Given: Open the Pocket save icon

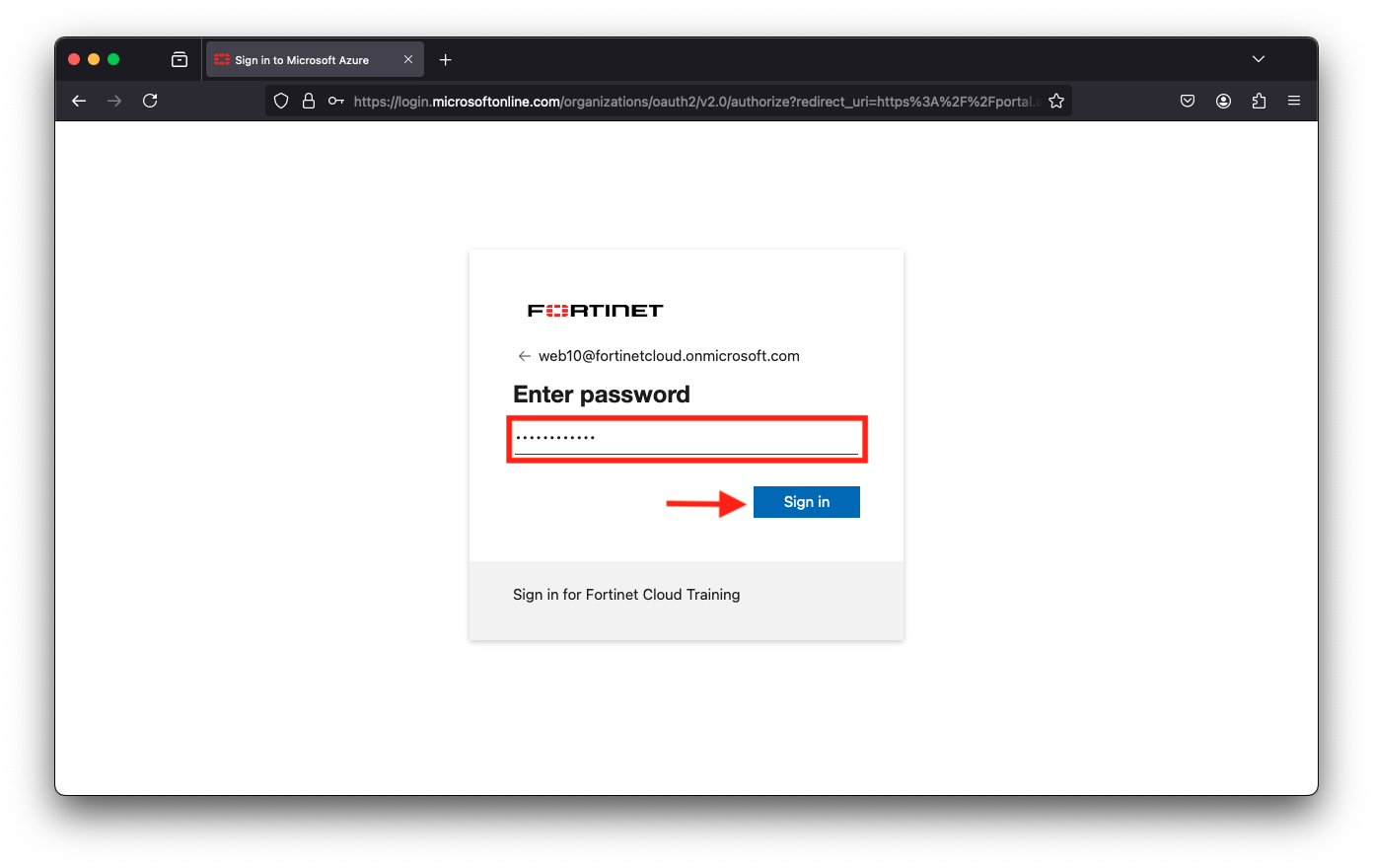Looking at the screenshot, I should click(x=1188, y=101).
